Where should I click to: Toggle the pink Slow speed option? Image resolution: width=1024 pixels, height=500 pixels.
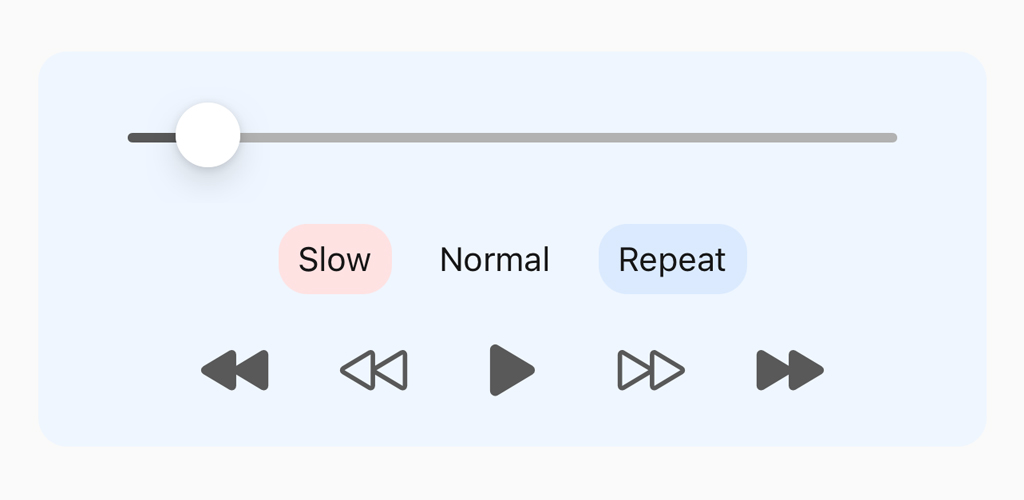[x=335, y=259]
